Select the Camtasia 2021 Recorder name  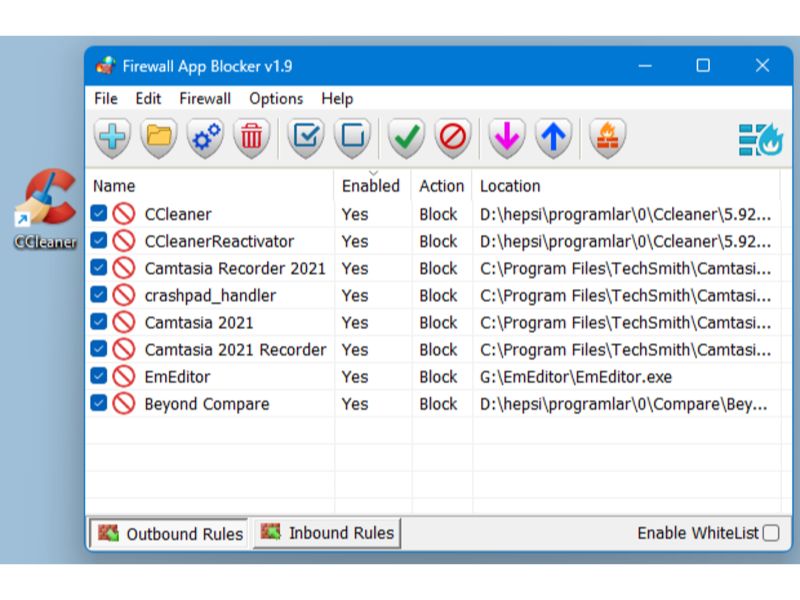coord(235,349)
